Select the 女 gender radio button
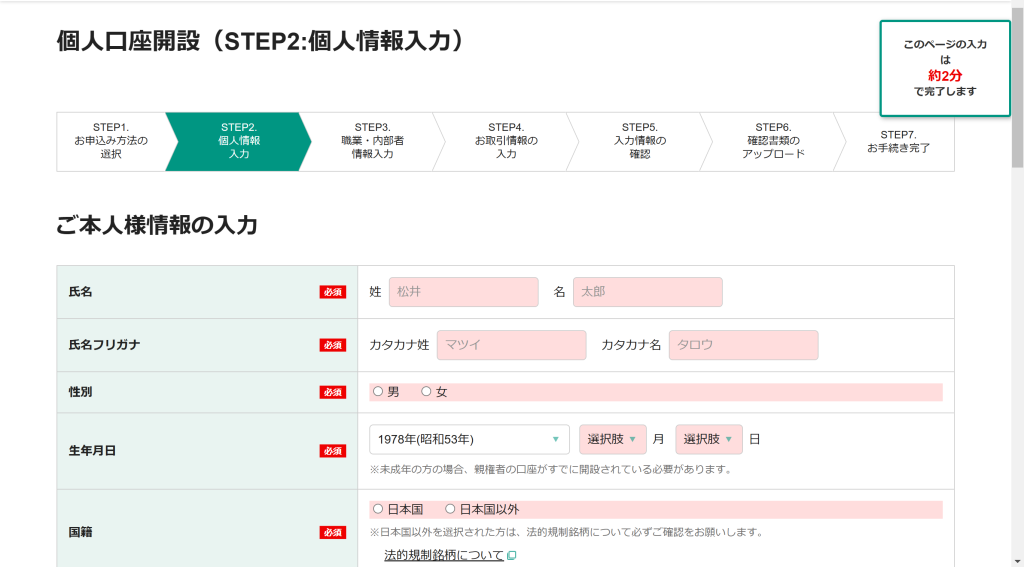The height and width of the screenshot is (567, 1024). click(427, 392)
